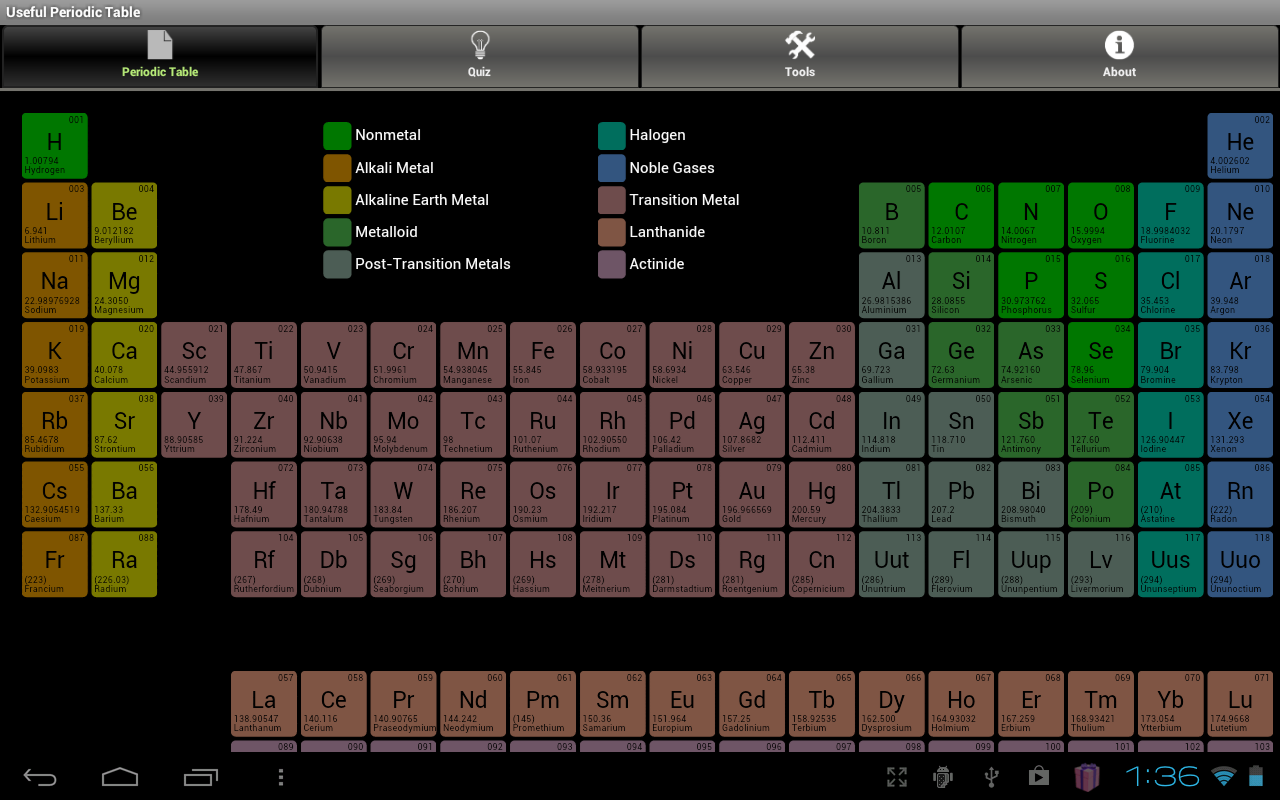Tap the gift box notification icon
The width and height of the screenshot is (1280, 800).
point(1087,777)
